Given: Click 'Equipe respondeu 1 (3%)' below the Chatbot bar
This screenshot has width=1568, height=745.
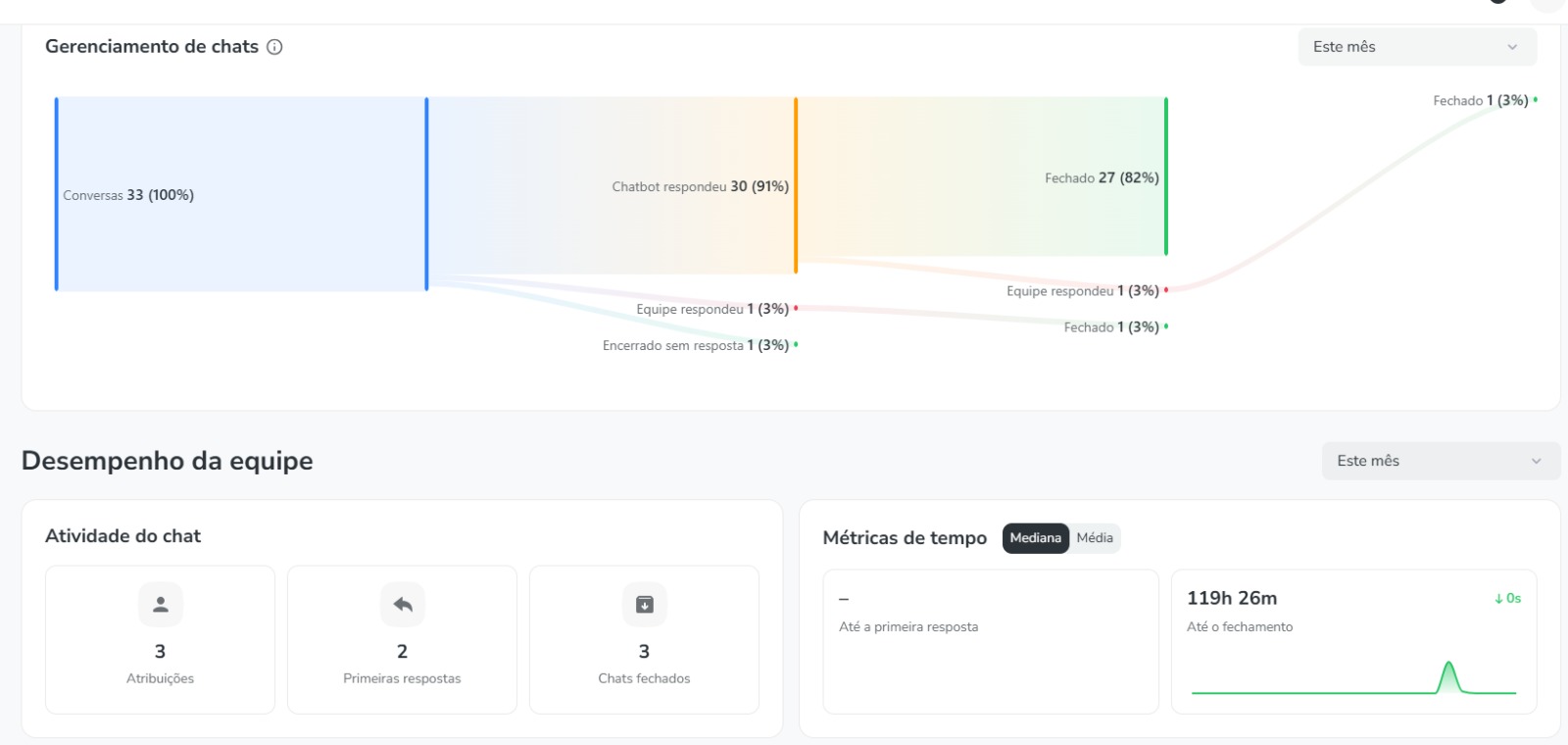Looking at the screenshot, I should tap(712, 309).
